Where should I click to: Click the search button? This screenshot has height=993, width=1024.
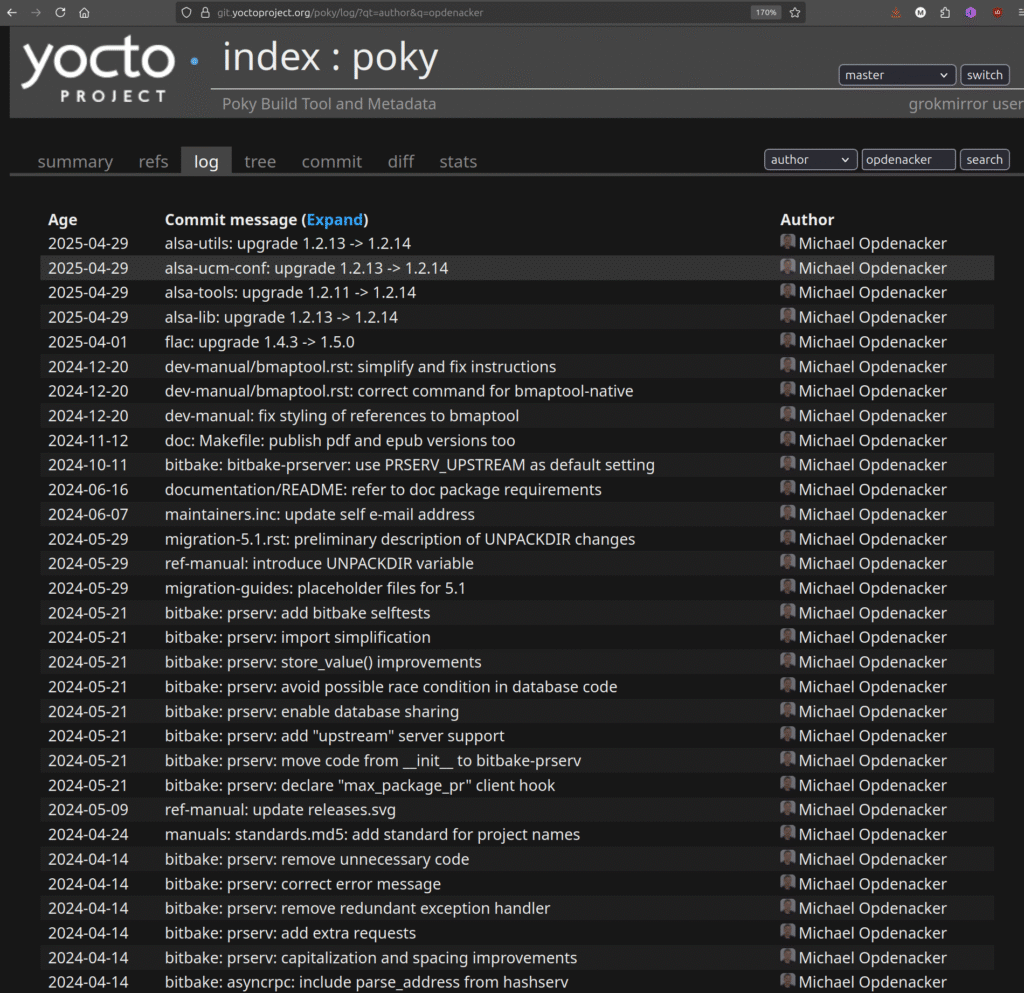[x=984, y=159]
